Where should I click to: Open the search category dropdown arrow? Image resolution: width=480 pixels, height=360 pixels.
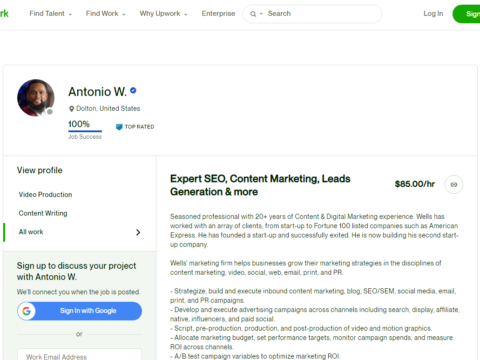coord(261,14)
